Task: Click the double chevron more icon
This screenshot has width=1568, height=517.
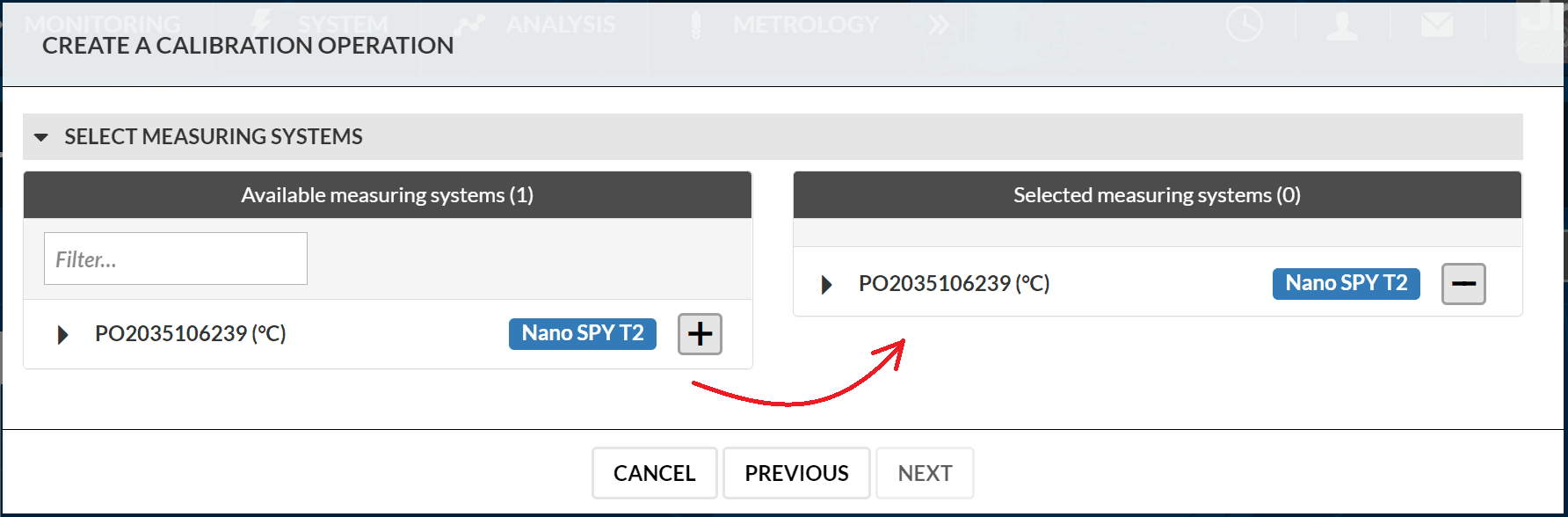Action: coord(939,25)
